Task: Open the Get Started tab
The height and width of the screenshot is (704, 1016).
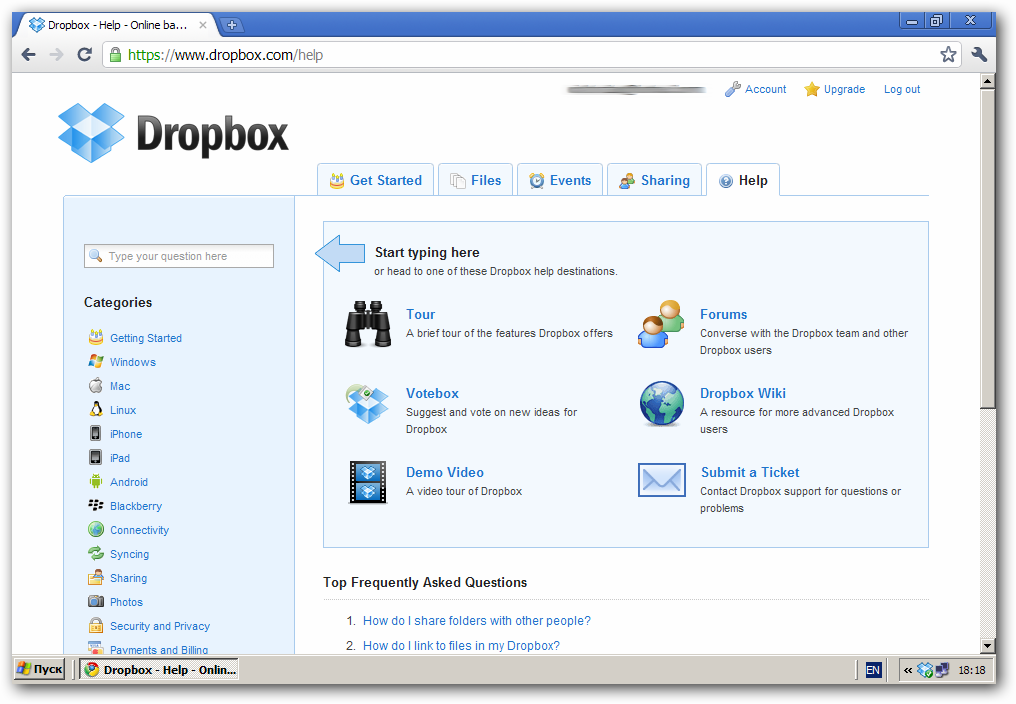Action: [376, 180]
